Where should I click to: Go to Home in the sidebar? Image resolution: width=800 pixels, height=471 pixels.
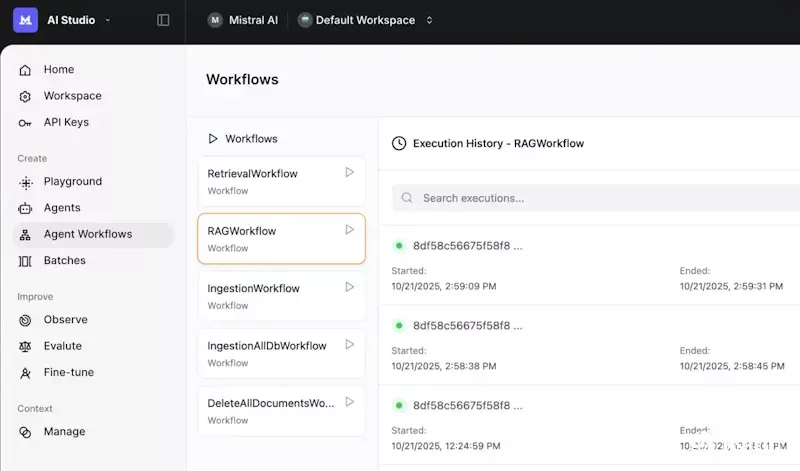click(59, 70)
